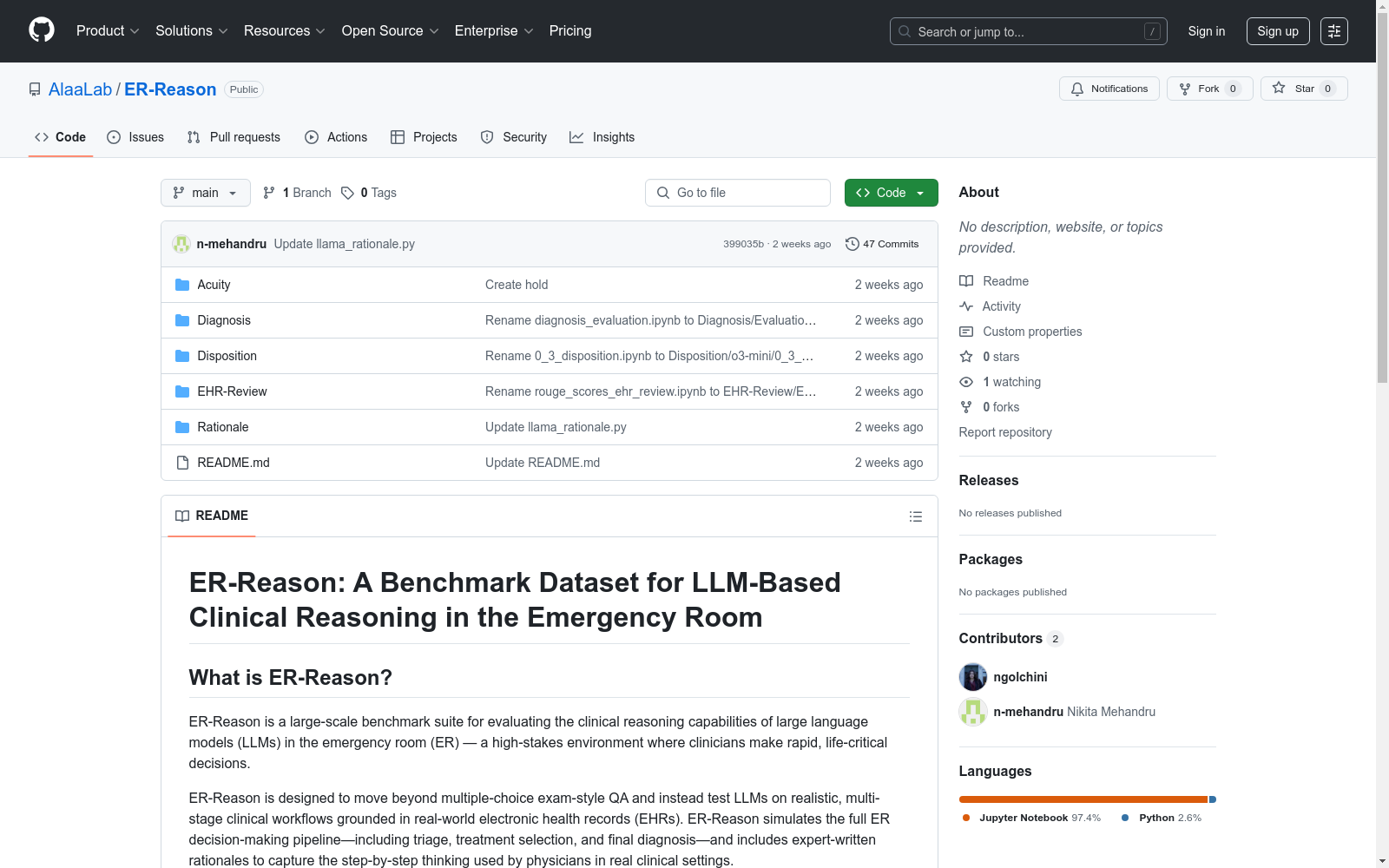Click the EHR-Review folder icon
This screenshot has height=868, width=1389.
point(182,391)
